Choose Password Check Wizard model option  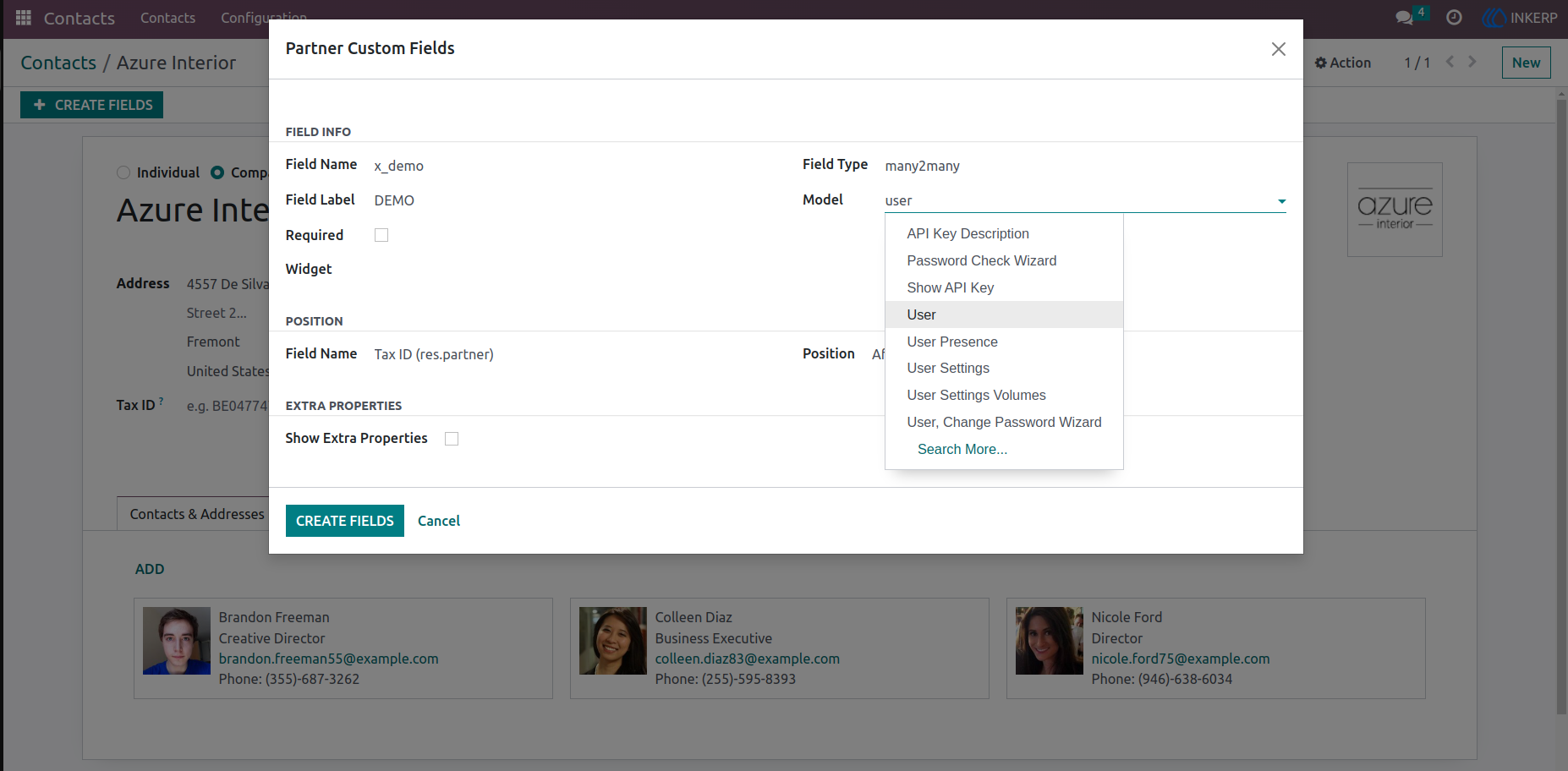tap(1004, 260)
